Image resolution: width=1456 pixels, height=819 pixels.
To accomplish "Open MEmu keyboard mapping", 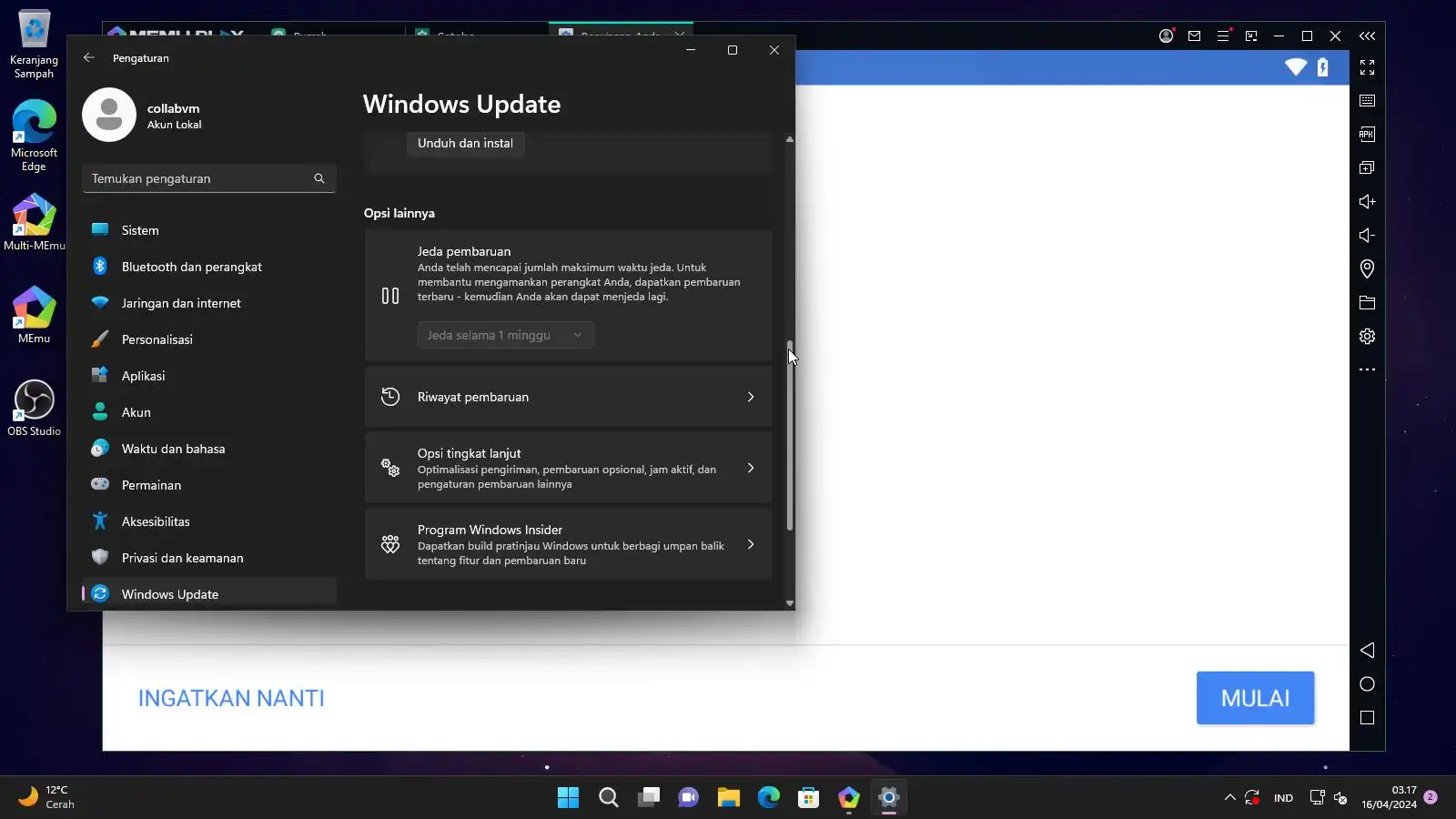I will (x=1367, y=101).
